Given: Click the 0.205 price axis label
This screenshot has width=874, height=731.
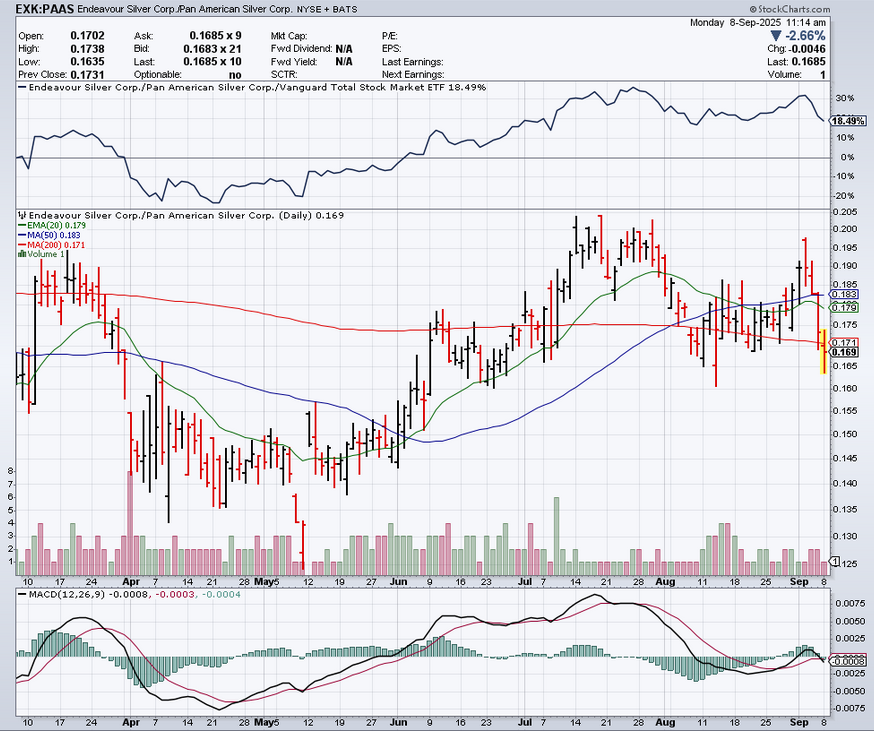Looking at the screenshot, I should [844, 212].
